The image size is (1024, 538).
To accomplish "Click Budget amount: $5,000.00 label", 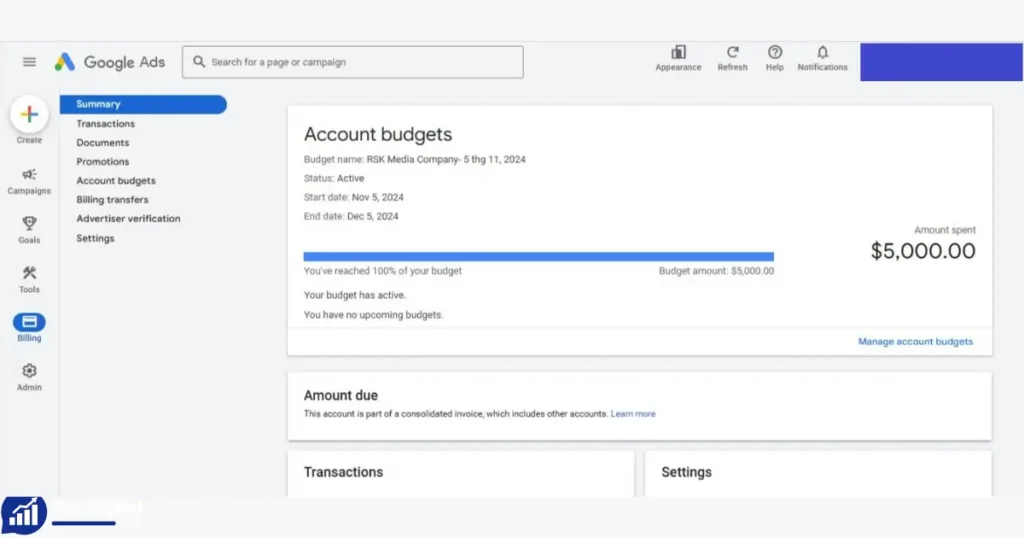I will coord(716,271).
